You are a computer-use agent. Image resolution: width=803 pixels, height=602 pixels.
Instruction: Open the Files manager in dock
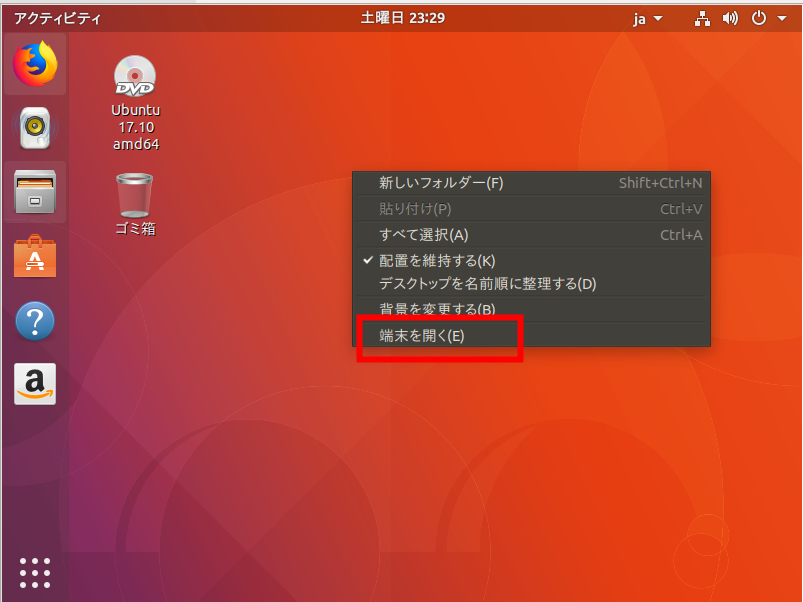(x=35, y=191)
